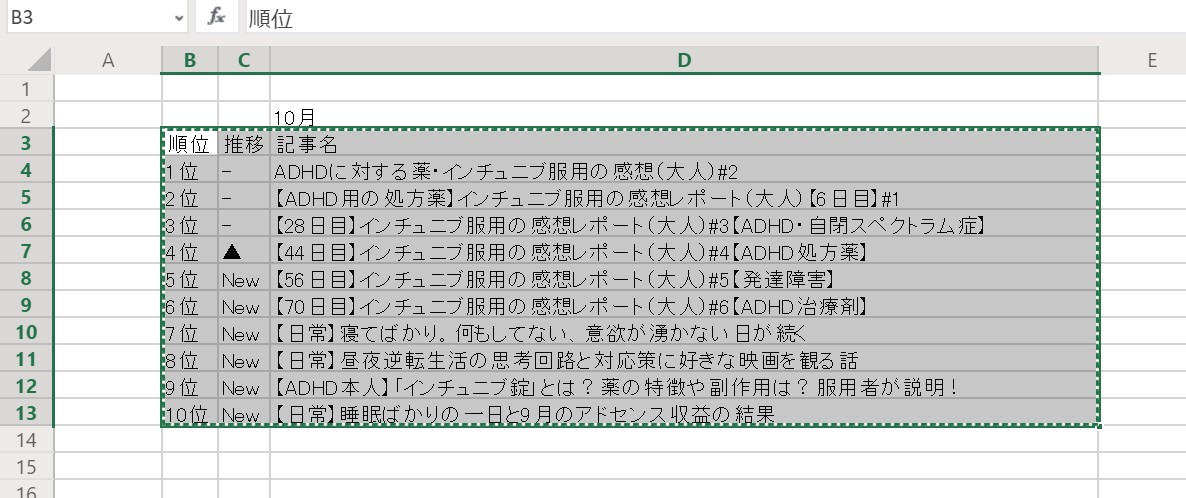Select column A header
1186x498 pixels.
[108, 61]
